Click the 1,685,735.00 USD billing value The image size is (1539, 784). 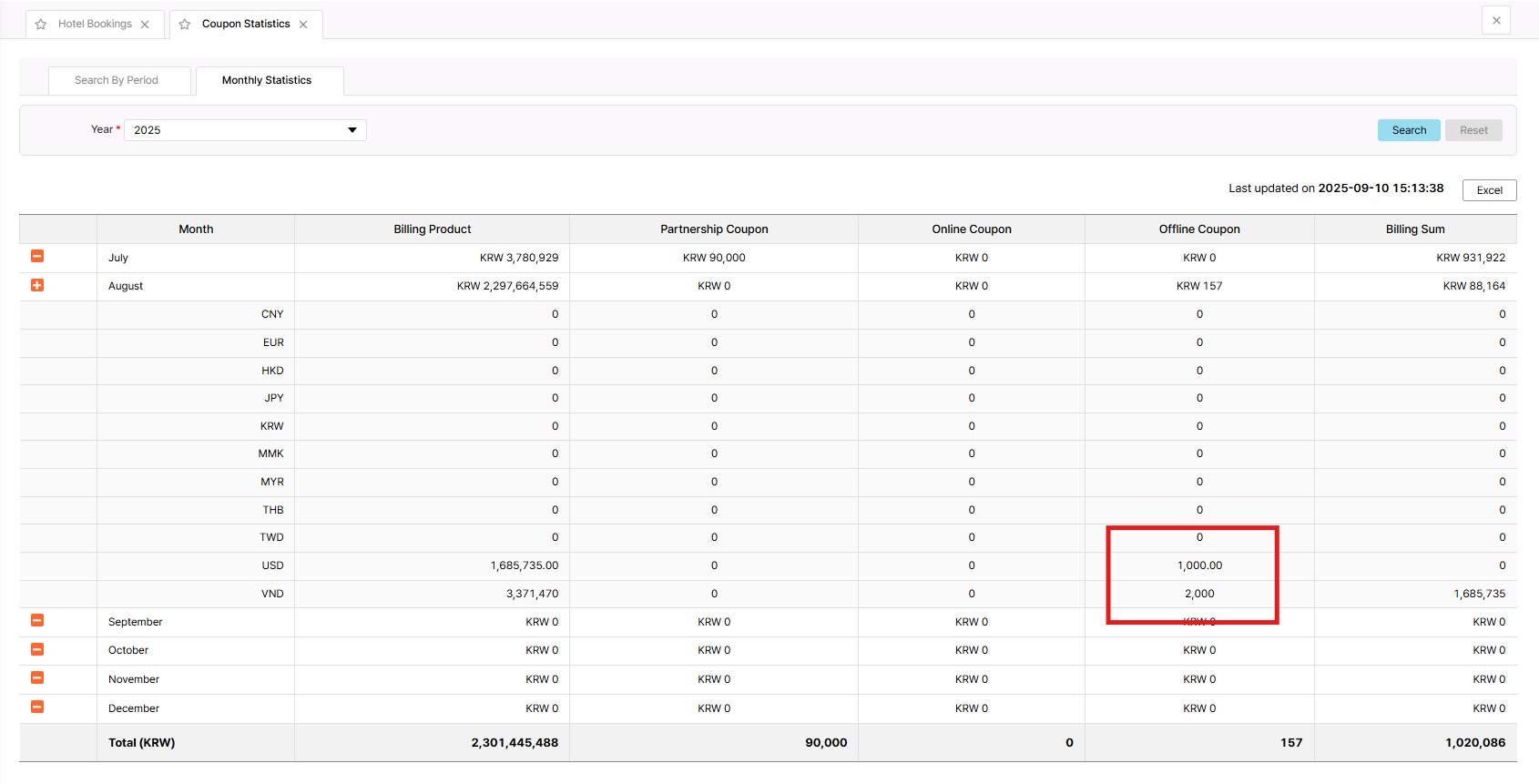(525, 565)
